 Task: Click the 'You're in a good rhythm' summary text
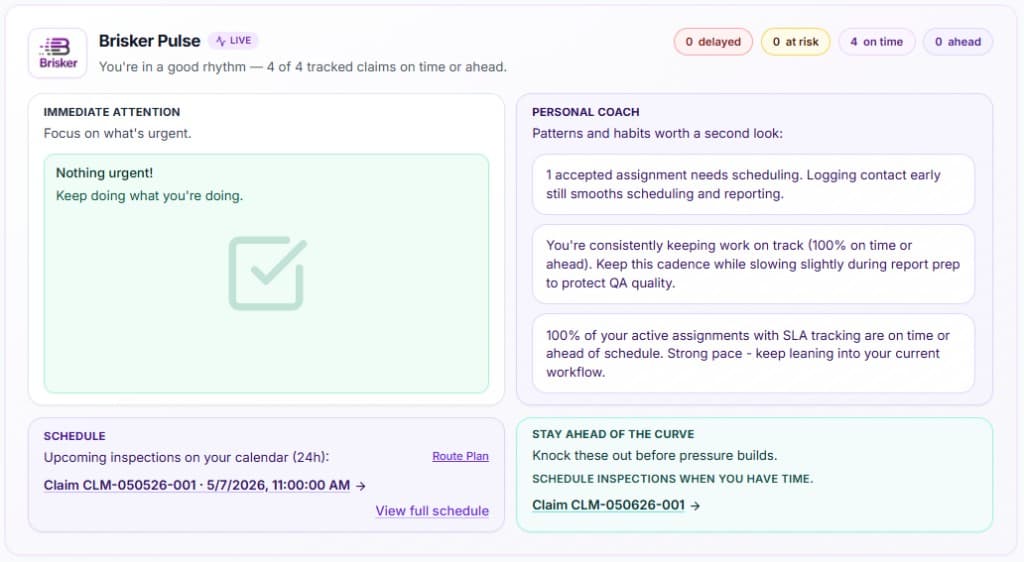pyautogui.click(x=302, y=67)
